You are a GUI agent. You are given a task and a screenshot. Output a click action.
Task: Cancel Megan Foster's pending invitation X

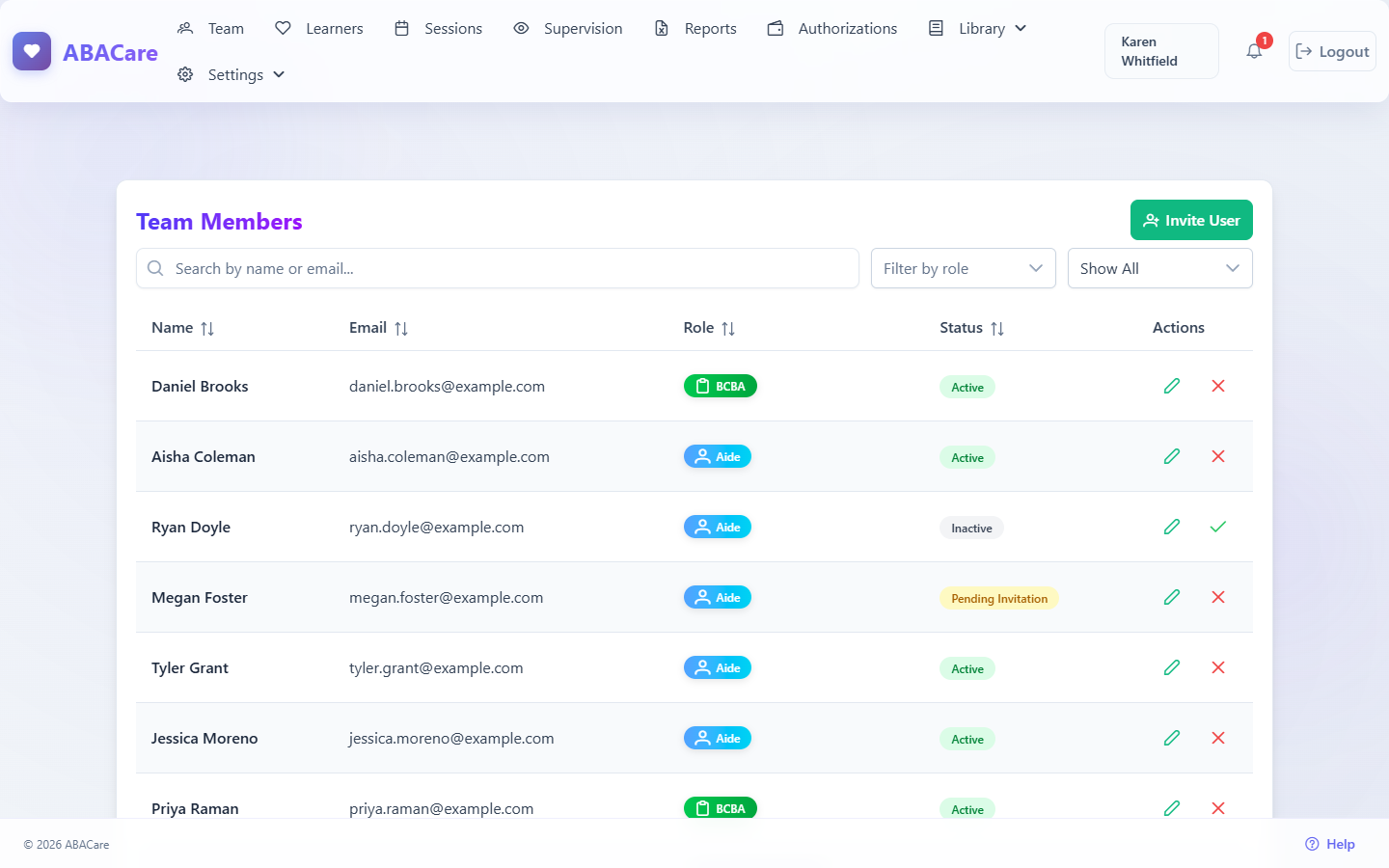[x=1218, y=597]
